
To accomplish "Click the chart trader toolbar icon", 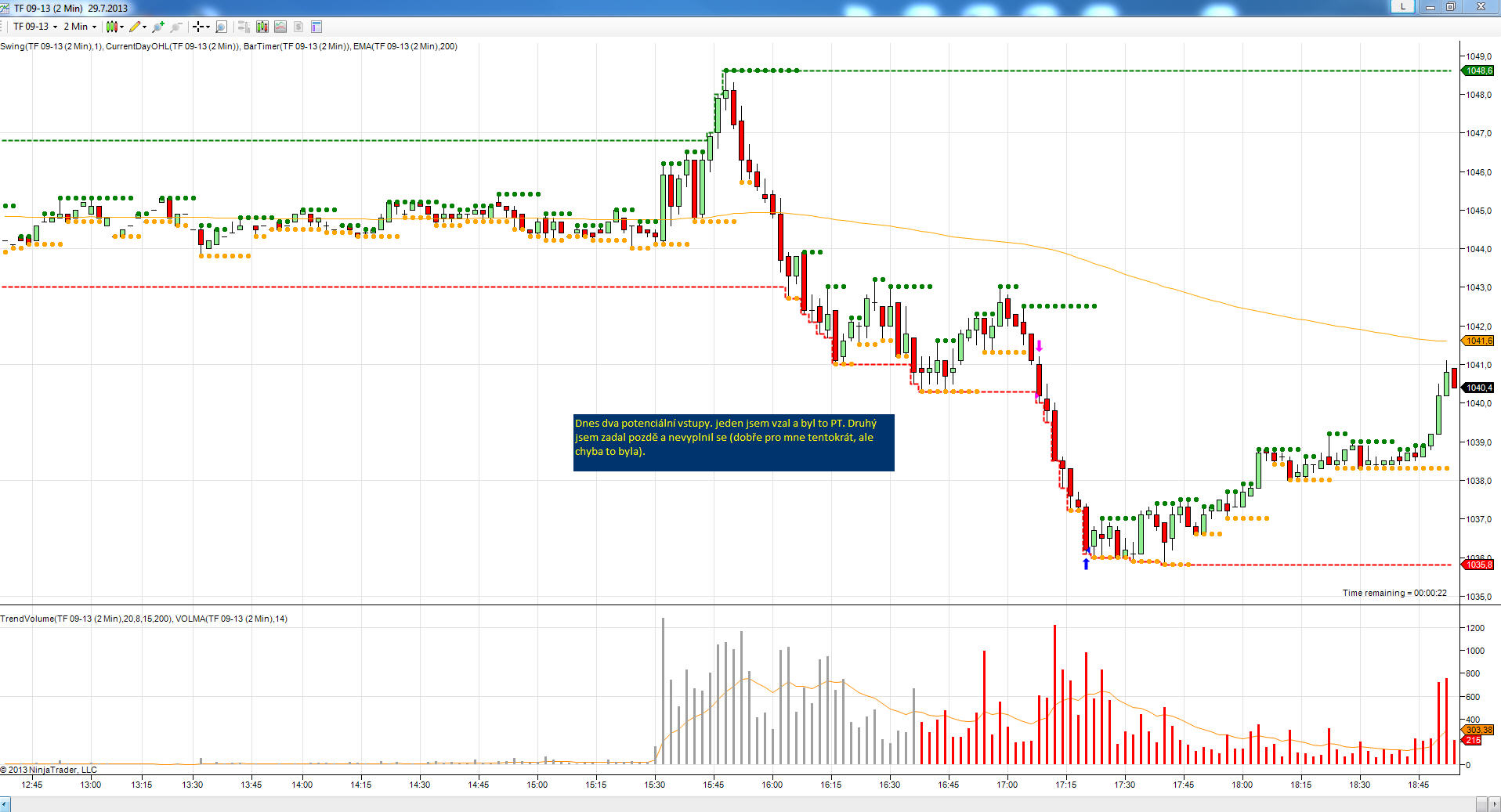I will (244, 27).
